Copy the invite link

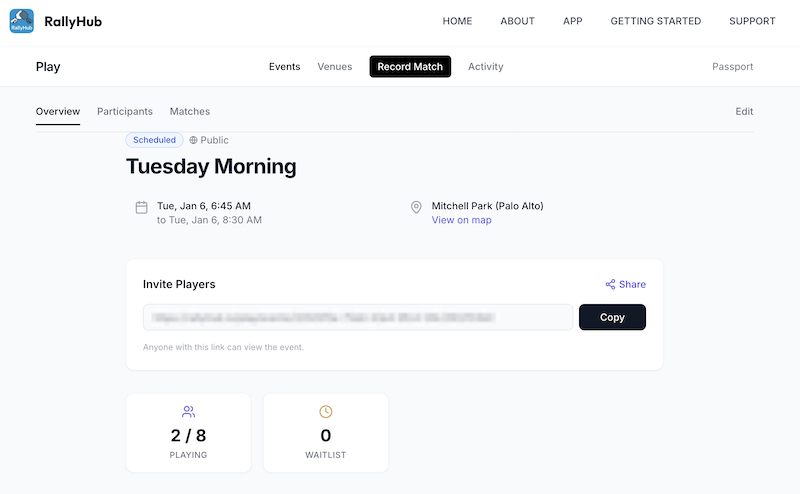[x=612, y=317]
